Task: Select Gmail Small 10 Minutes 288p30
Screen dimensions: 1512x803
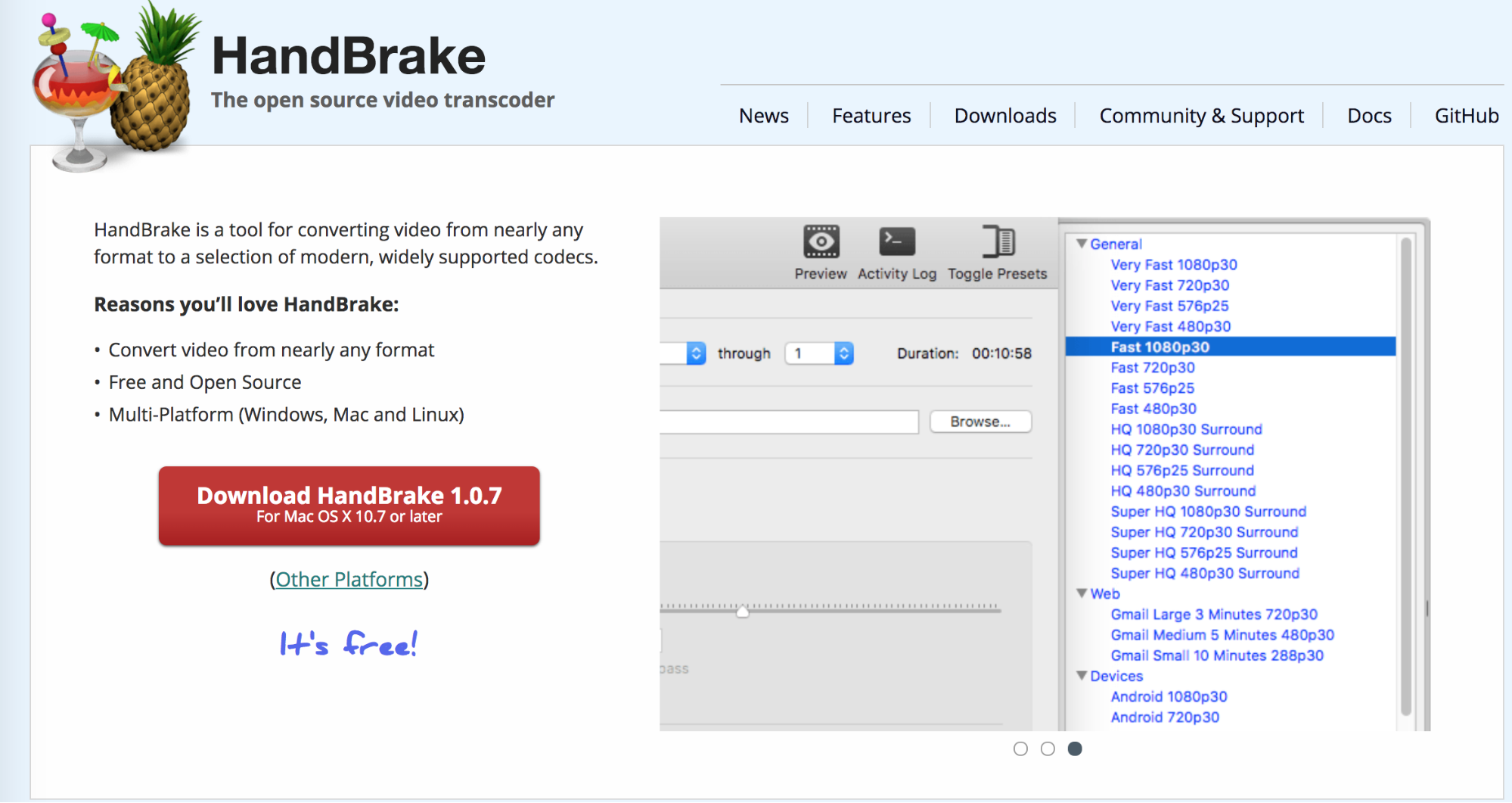Action: [1217, 655]
